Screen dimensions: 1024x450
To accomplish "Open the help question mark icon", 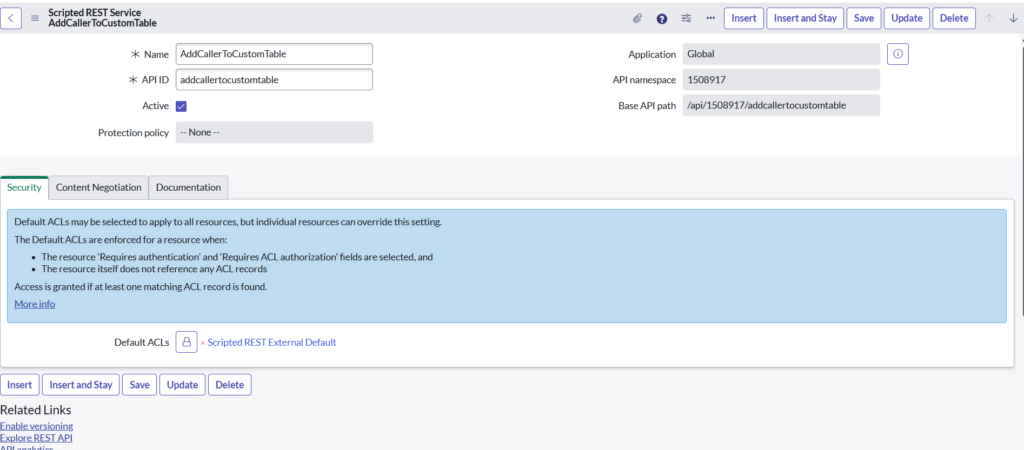I will 662,18.
